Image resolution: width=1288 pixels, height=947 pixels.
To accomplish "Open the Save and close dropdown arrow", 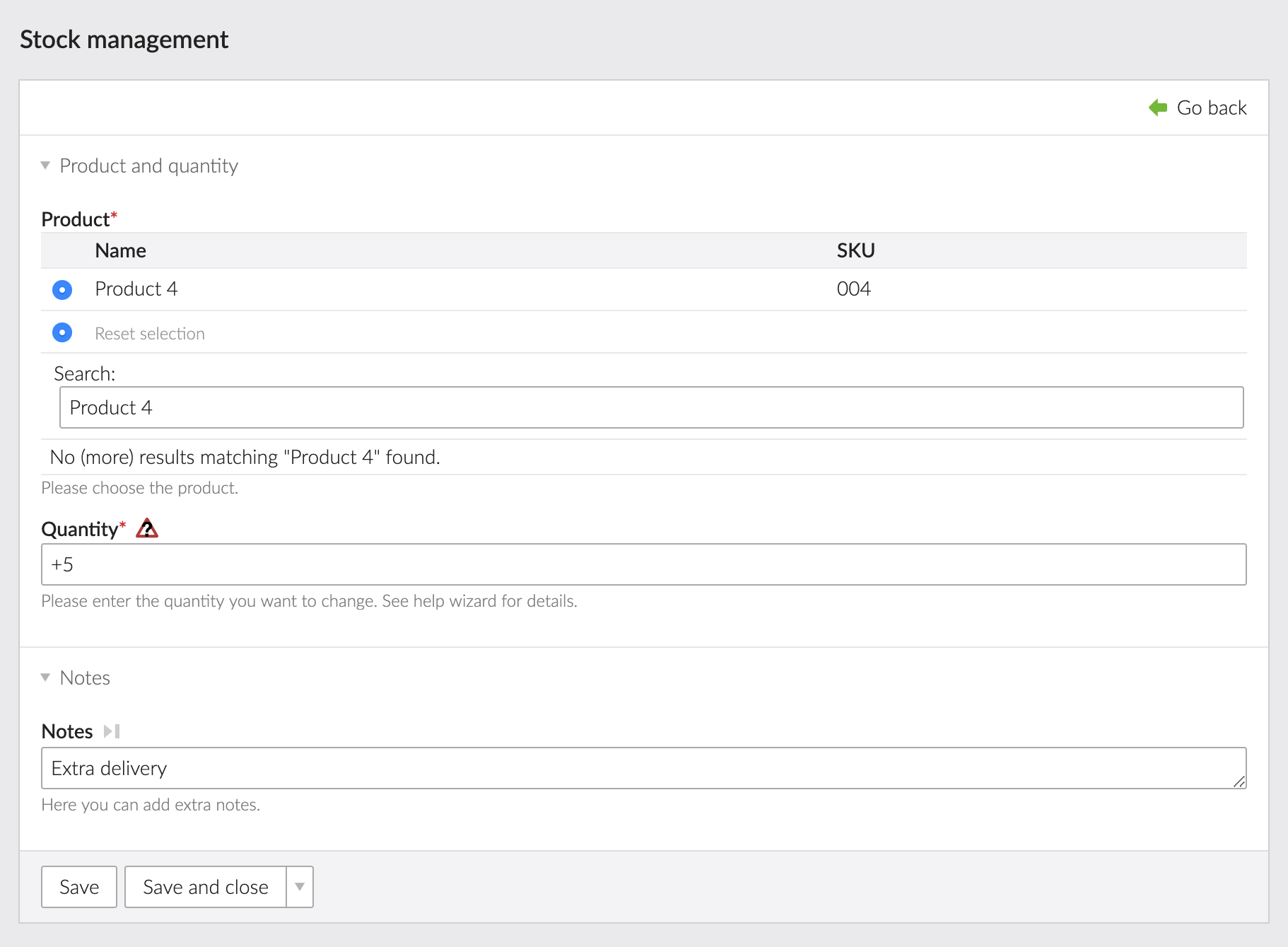I will tap(300, 887).
